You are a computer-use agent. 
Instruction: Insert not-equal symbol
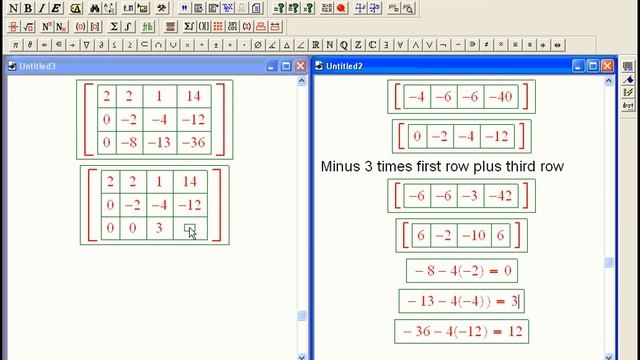pyautogui.click(x=486, y=45)
